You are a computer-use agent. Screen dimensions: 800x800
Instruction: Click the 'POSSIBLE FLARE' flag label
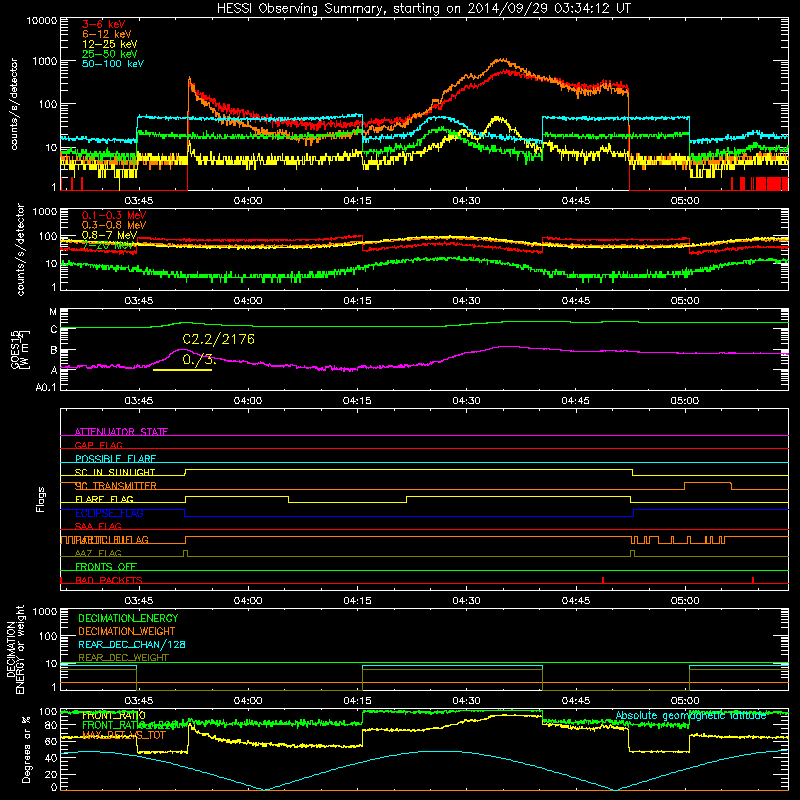pos(115,459)
